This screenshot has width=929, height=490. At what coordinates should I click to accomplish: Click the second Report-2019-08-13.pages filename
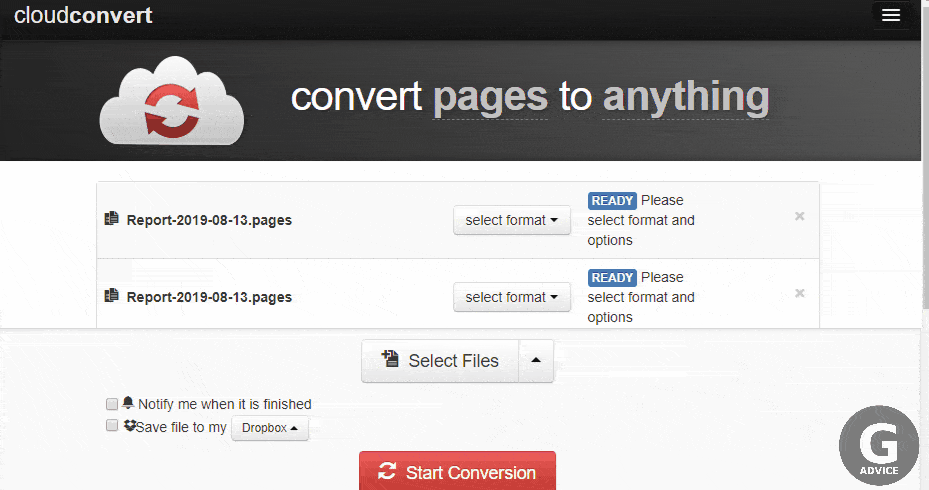pos(209,297)
